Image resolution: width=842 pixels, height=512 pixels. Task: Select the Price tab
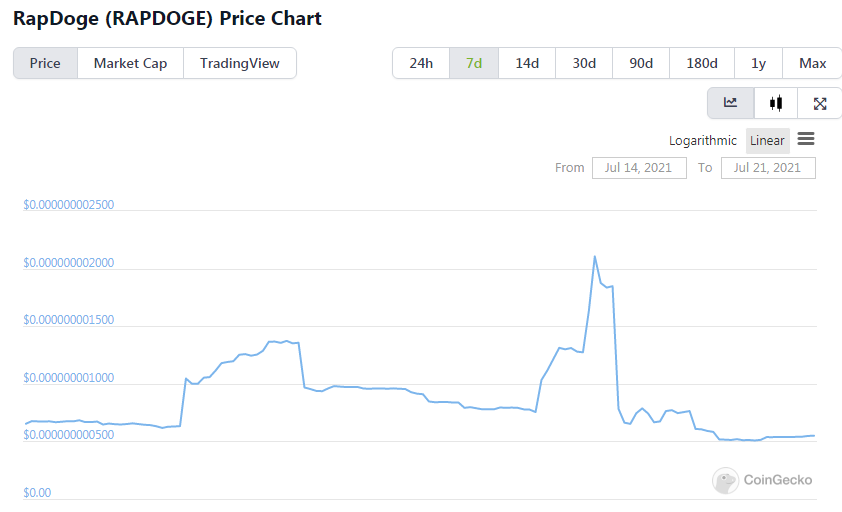pos(45,63)
